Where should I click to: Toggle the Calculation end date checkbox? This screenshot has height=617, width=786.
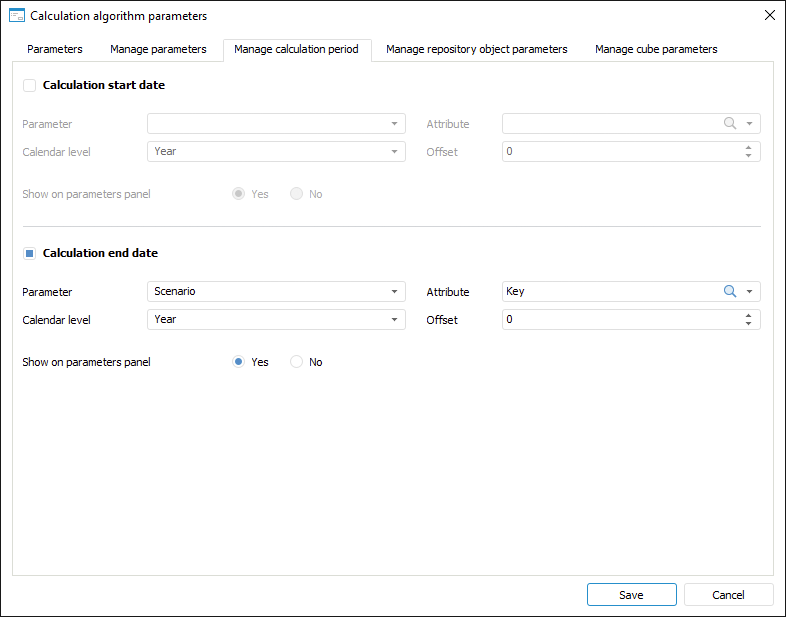(30, 254)
